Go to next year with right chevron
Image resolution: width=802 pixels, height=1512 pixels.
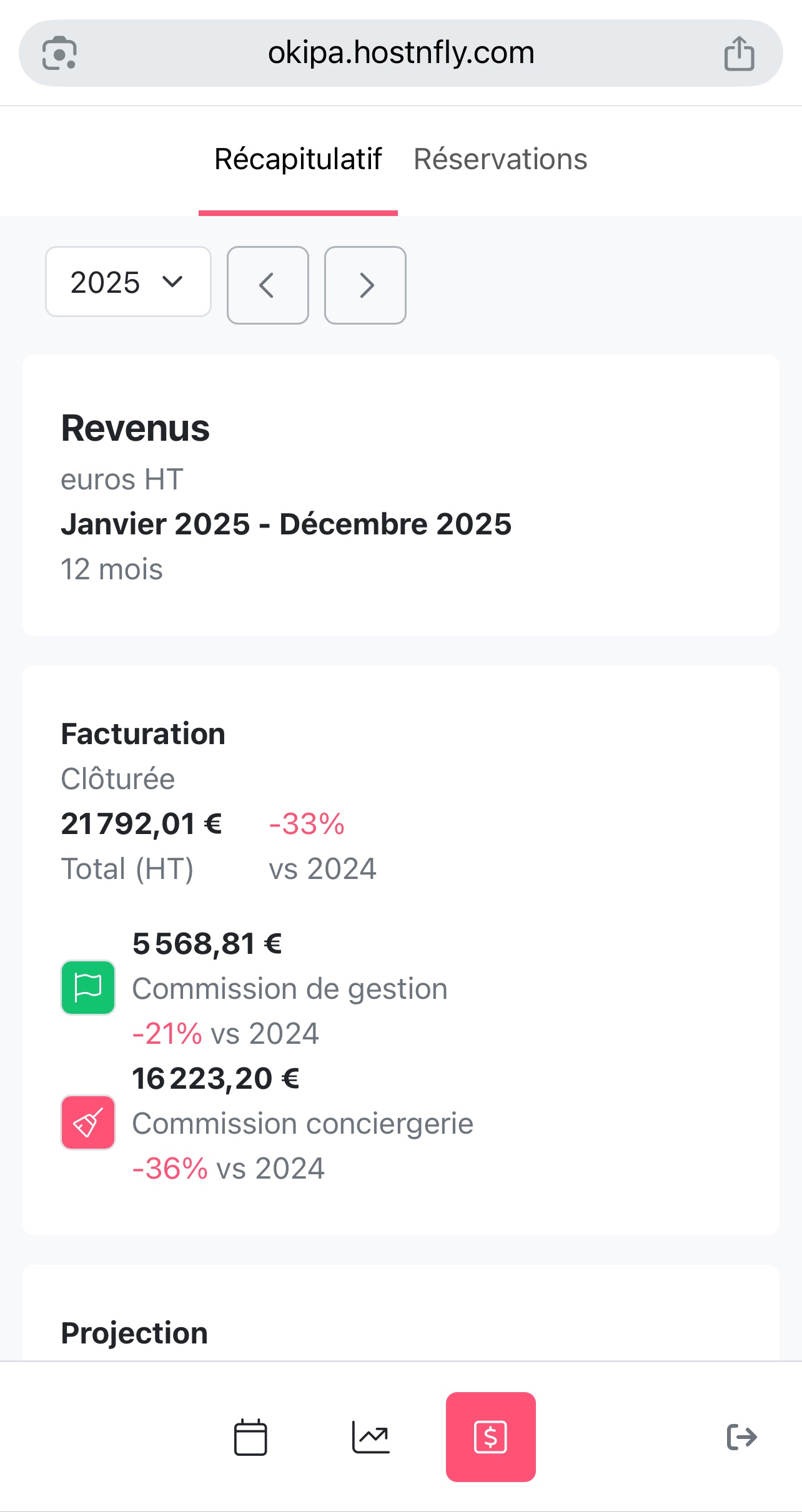tap(365, 285)
